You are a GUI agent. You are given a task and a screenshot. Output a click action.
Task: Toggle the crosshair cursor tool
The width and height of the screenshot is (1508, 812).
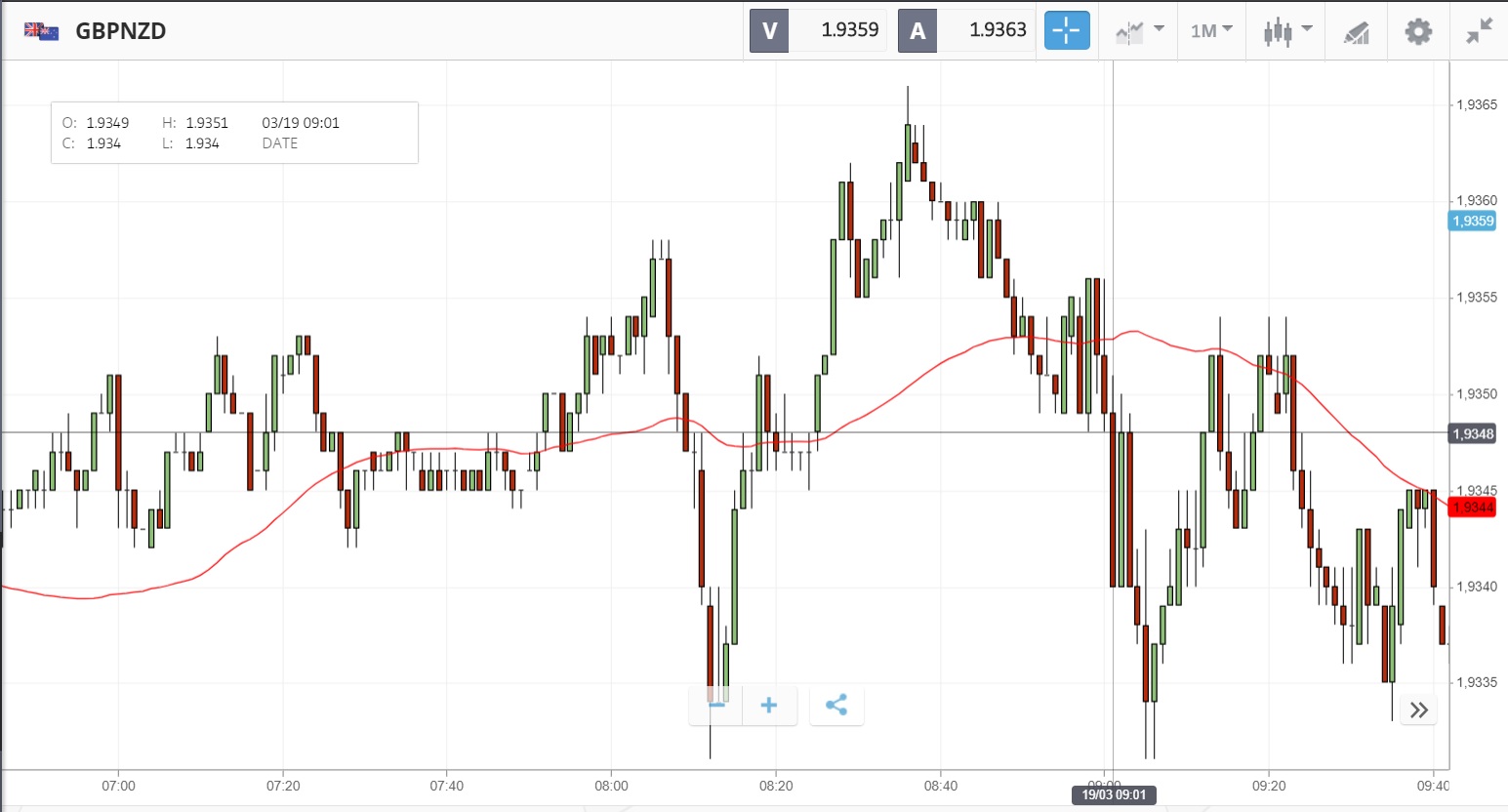click(1066, 30)
